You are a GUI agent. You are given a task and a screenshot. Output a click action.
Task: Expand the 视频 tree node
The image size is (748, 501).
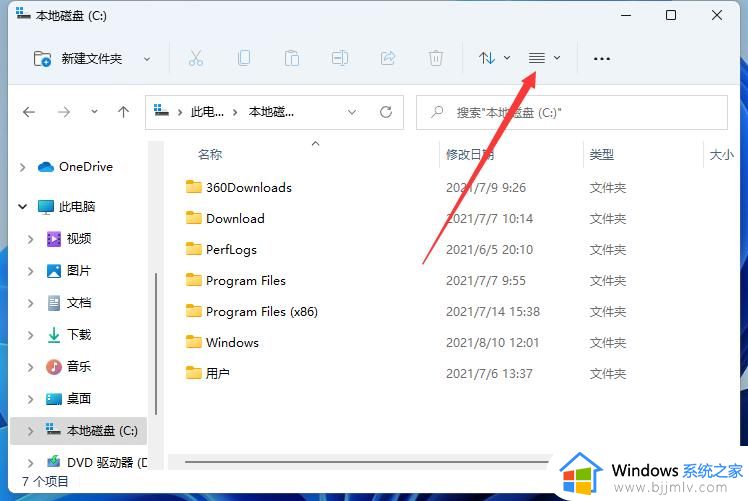click(x=31, y=239)
